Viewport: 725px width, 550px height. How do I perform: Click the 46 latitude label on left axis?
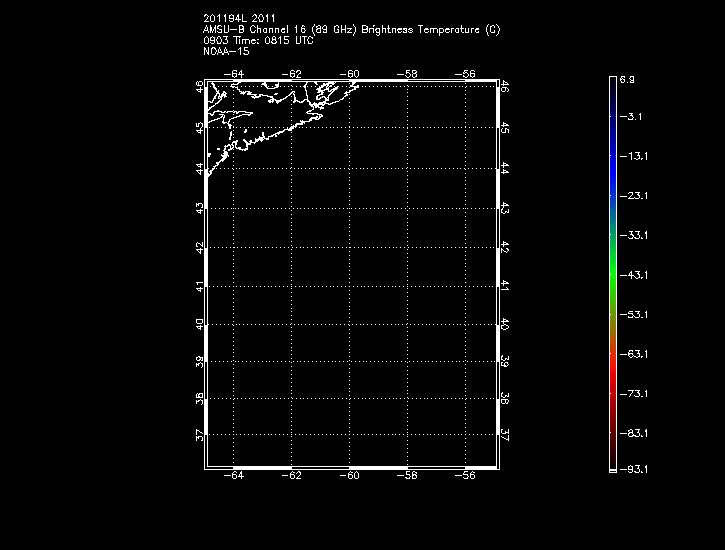point(200,88)
